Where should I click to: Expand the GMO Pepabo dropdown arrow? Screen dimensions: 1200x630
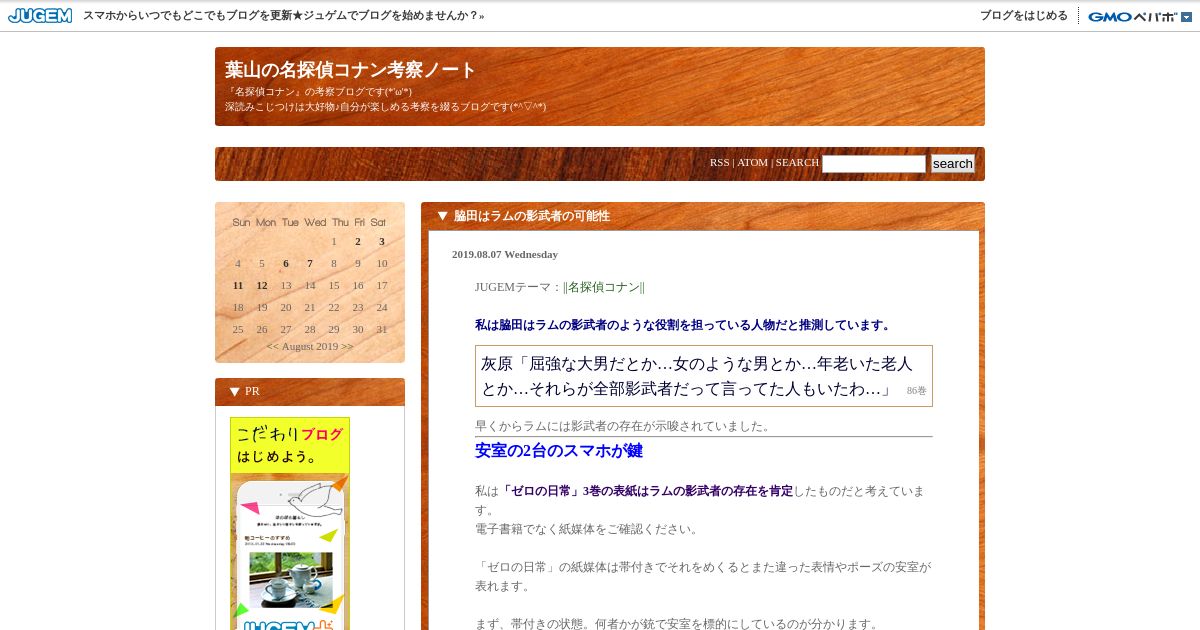(x=1186, y=16)
